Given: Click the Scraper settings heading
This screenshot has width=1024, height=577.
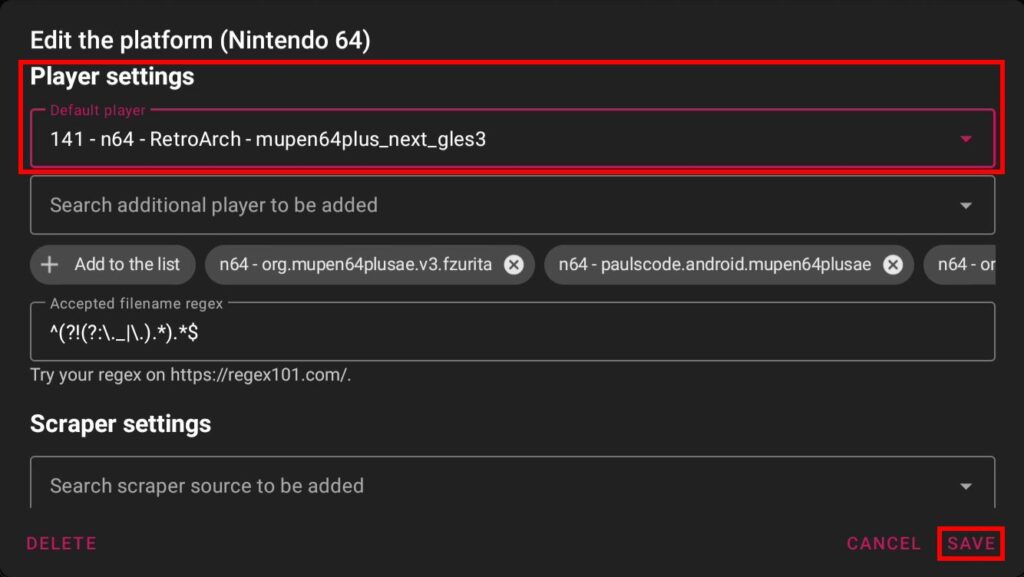Looking at the screenshot, I should tap(121, 424).
